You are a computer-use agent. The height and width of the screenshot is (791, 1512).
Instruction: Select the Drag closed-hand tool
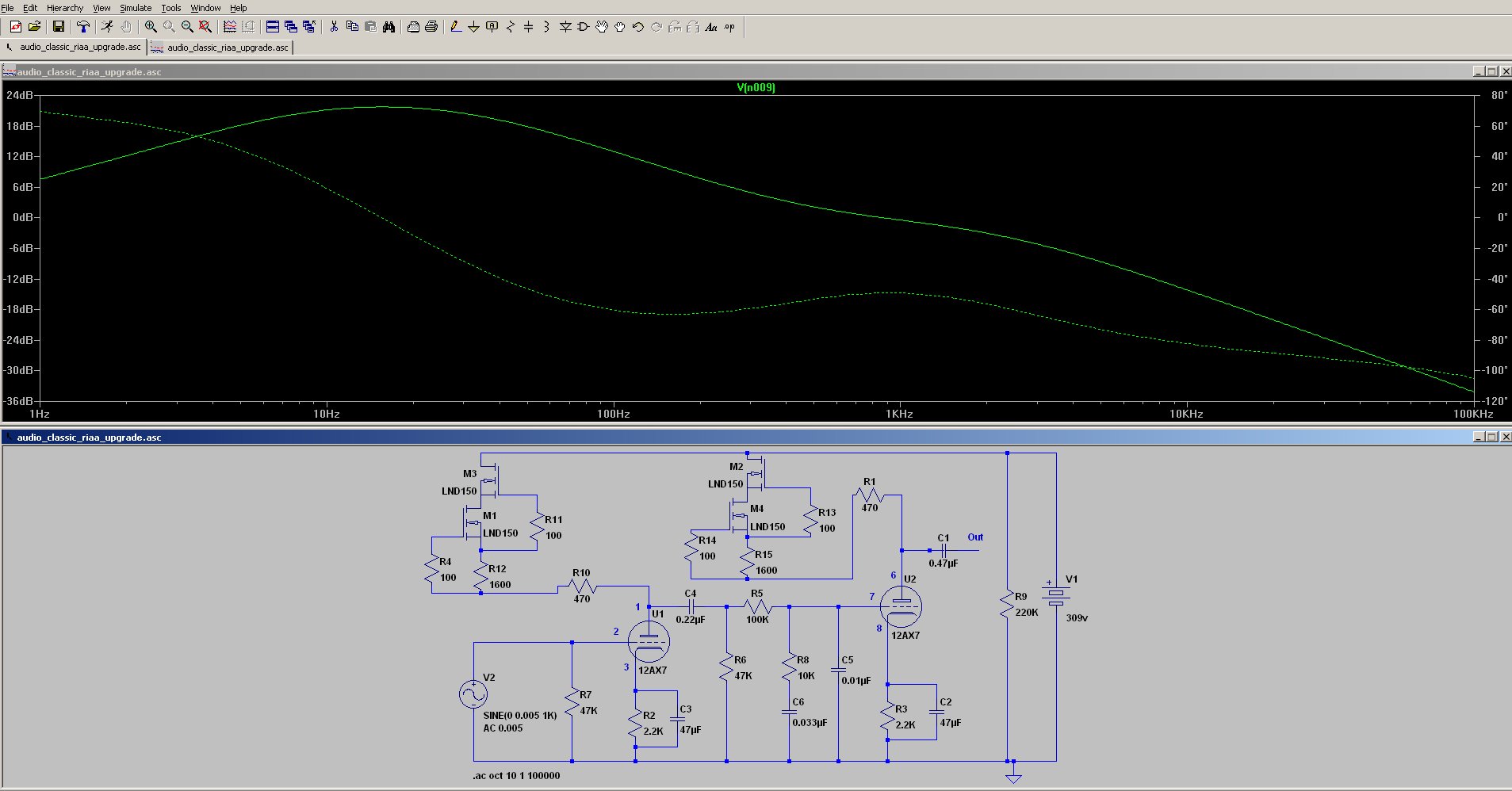[x=620, y=27]
